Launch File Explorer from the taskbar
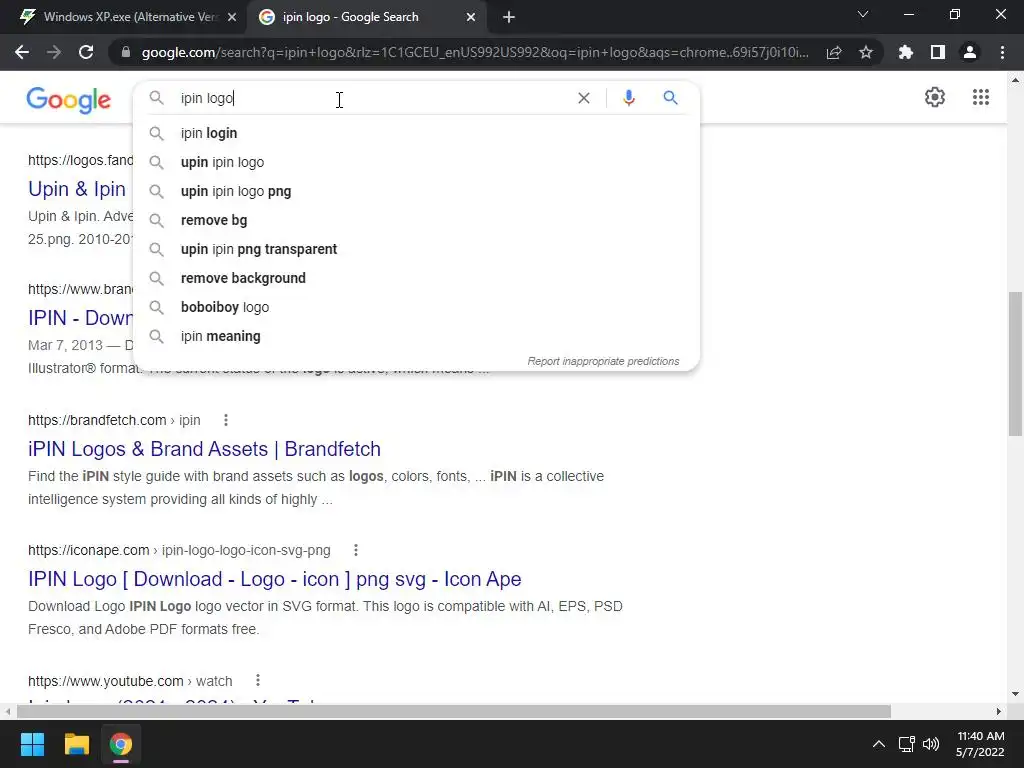The image size is (1024, 768). point(76,744)
